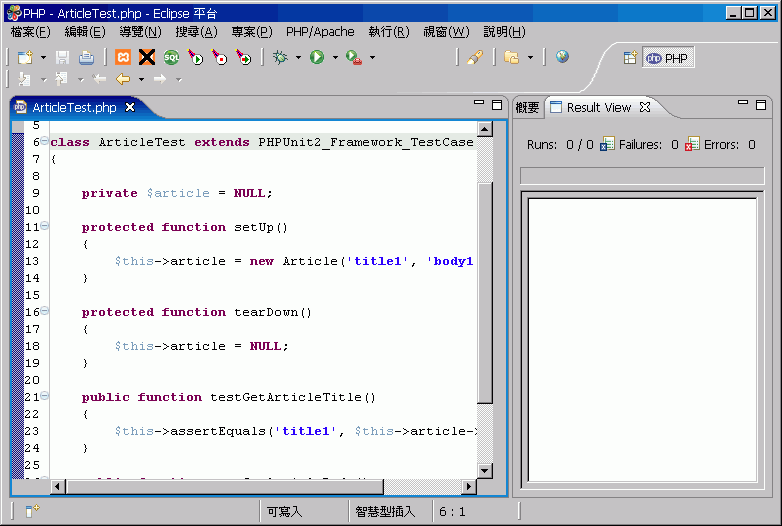Open the Run dropdown arrow
Image resolution: width=782 pixels, height=526 pixels.
coord(335,58)
